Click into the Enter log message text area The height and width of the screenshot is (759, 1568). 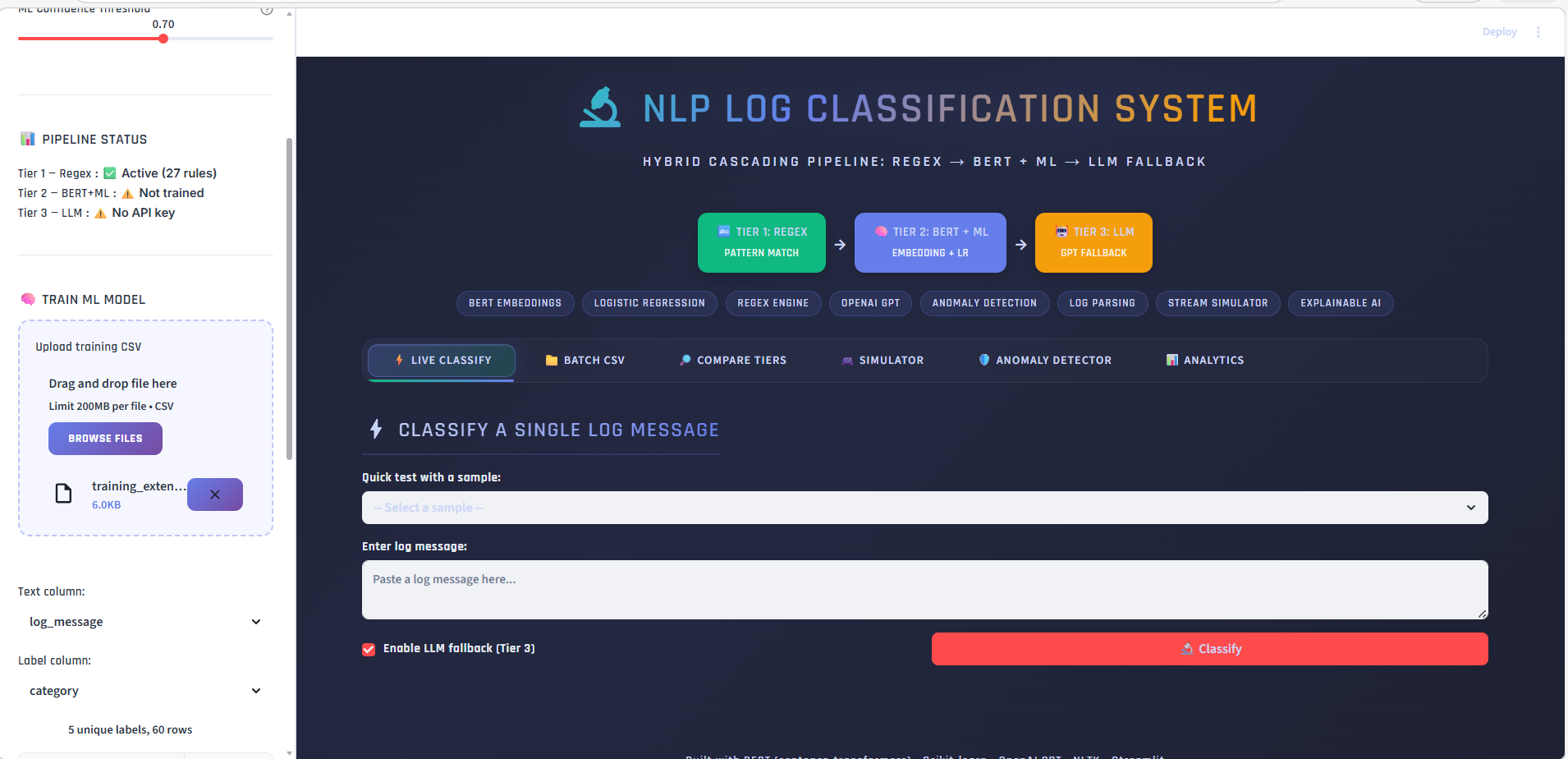[924, 590]
